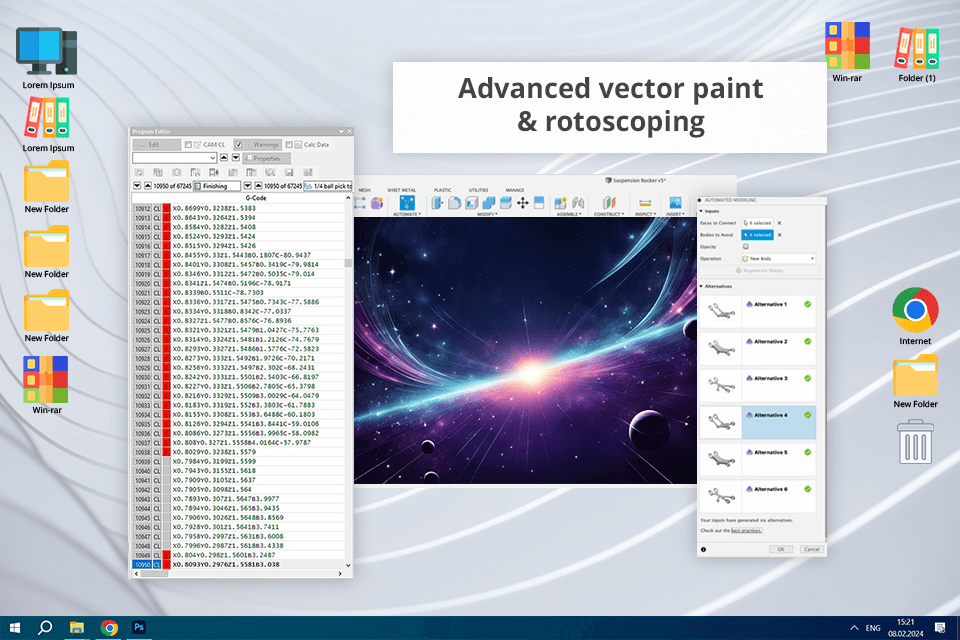
Task: Click the horizontal scrollbar thumb in Program Editor
Action: point(154,574)
